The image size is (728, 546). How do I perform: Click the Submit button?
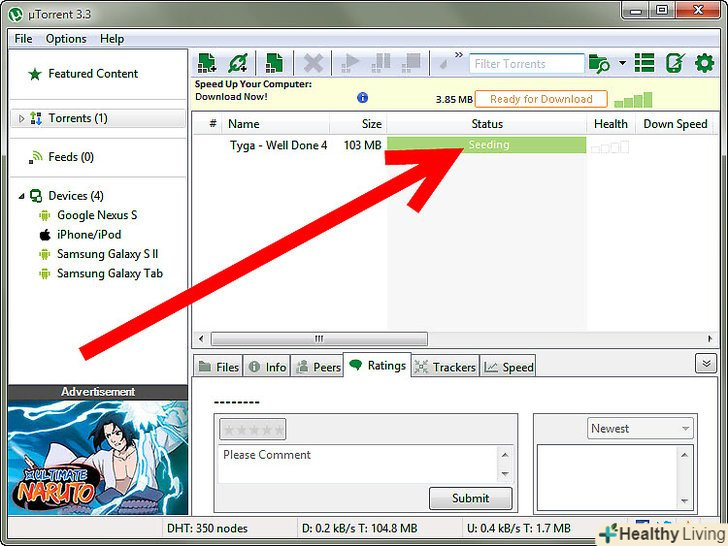click(471, 498)
